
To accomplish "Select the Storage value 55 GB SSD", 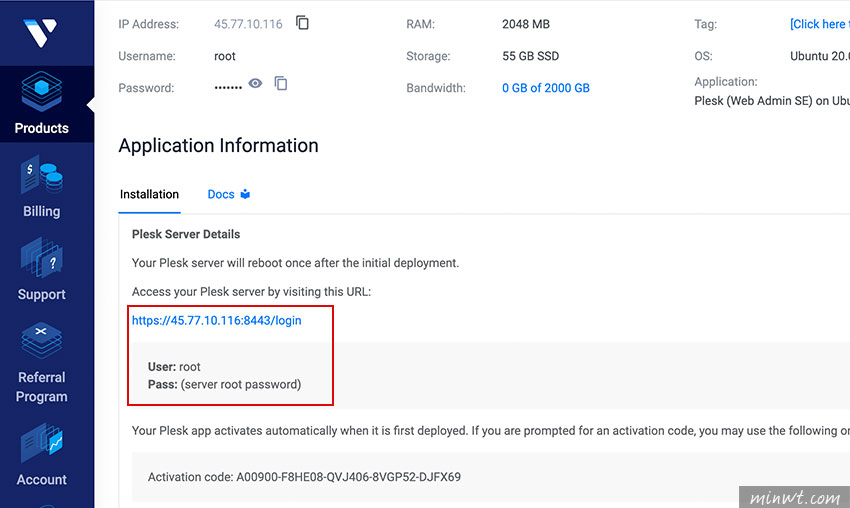I will point(530,56).
